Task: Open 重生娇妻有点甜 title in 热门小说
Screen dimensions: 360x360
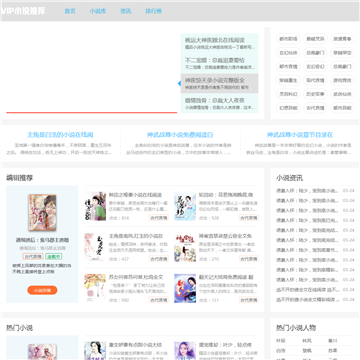Action: (136, 345)
